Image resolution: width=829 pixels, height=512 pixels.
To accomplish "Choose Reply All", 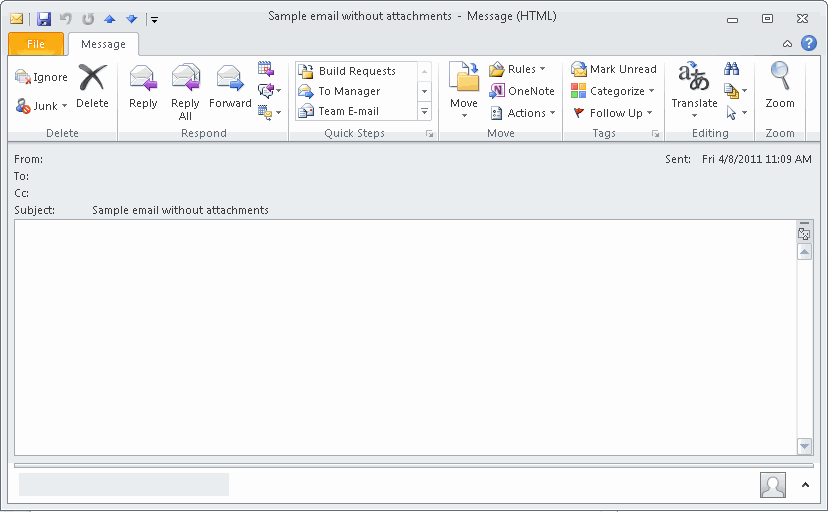I will click(x=185, y=93).
